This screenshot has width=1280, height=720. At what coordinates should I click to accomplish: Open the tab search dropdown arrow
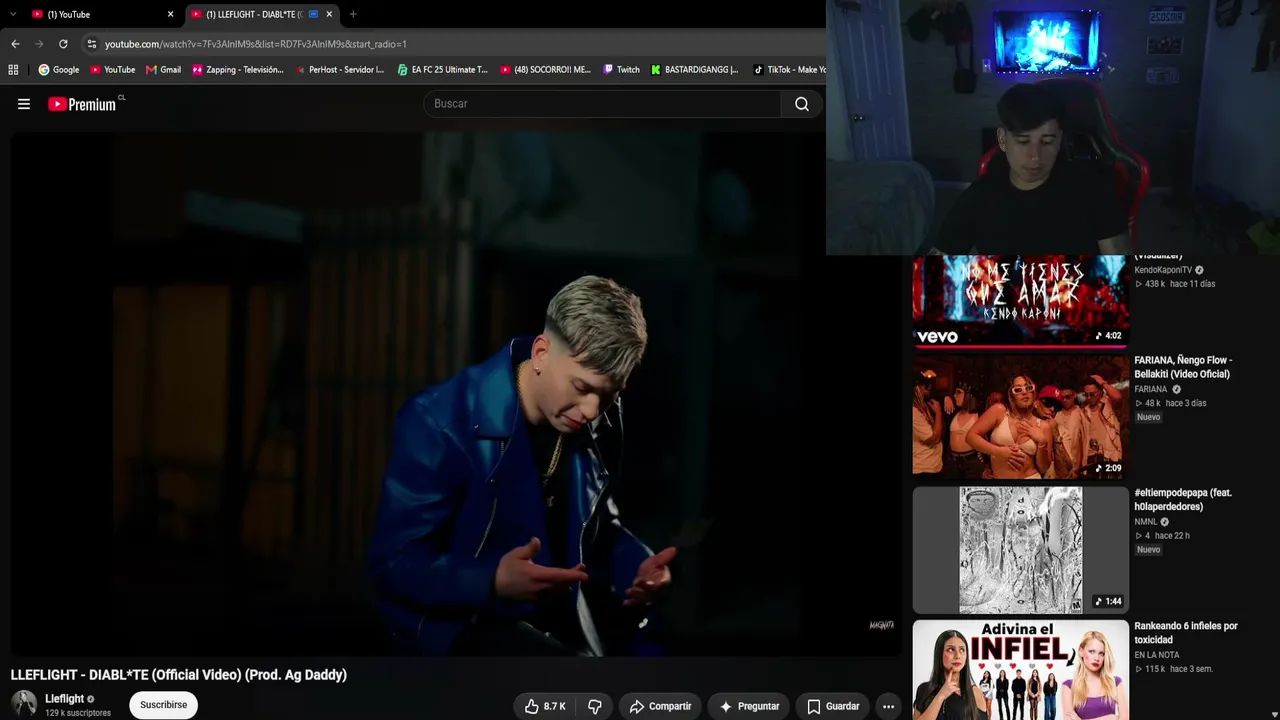(x=13, y=14)
